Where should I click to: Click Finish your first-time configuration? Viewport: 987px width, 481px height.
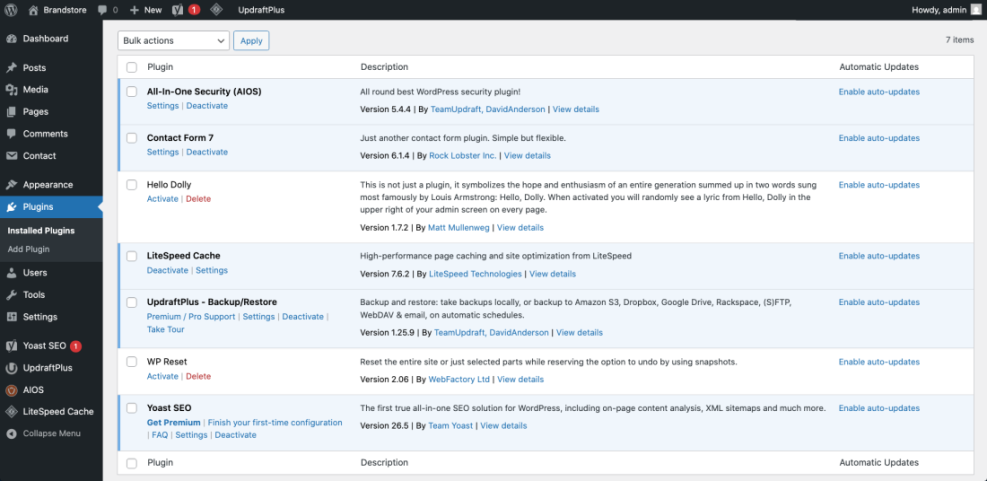point(275,423)
